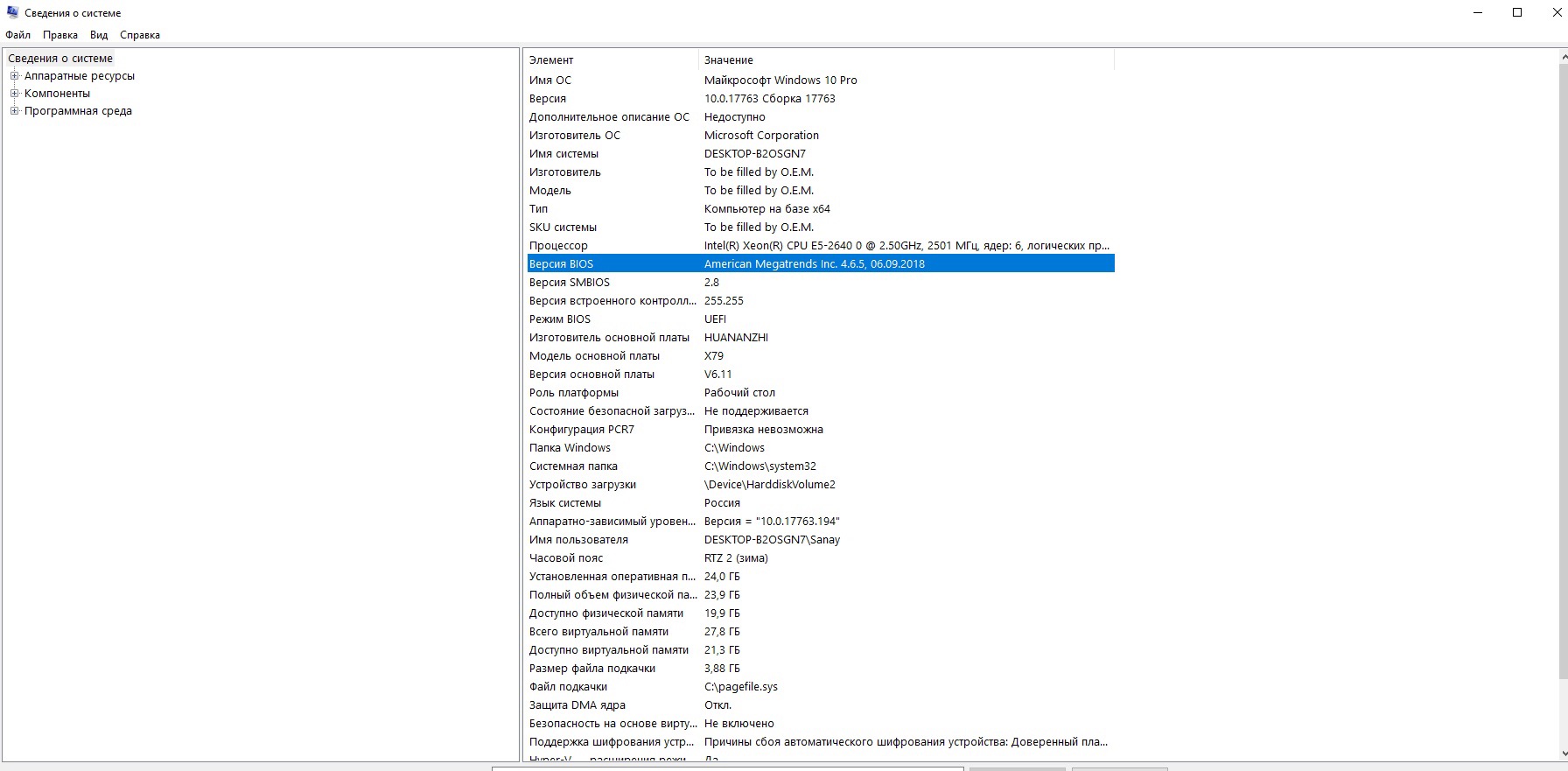
Task: Select the Тип row
Action: (819, 209)
